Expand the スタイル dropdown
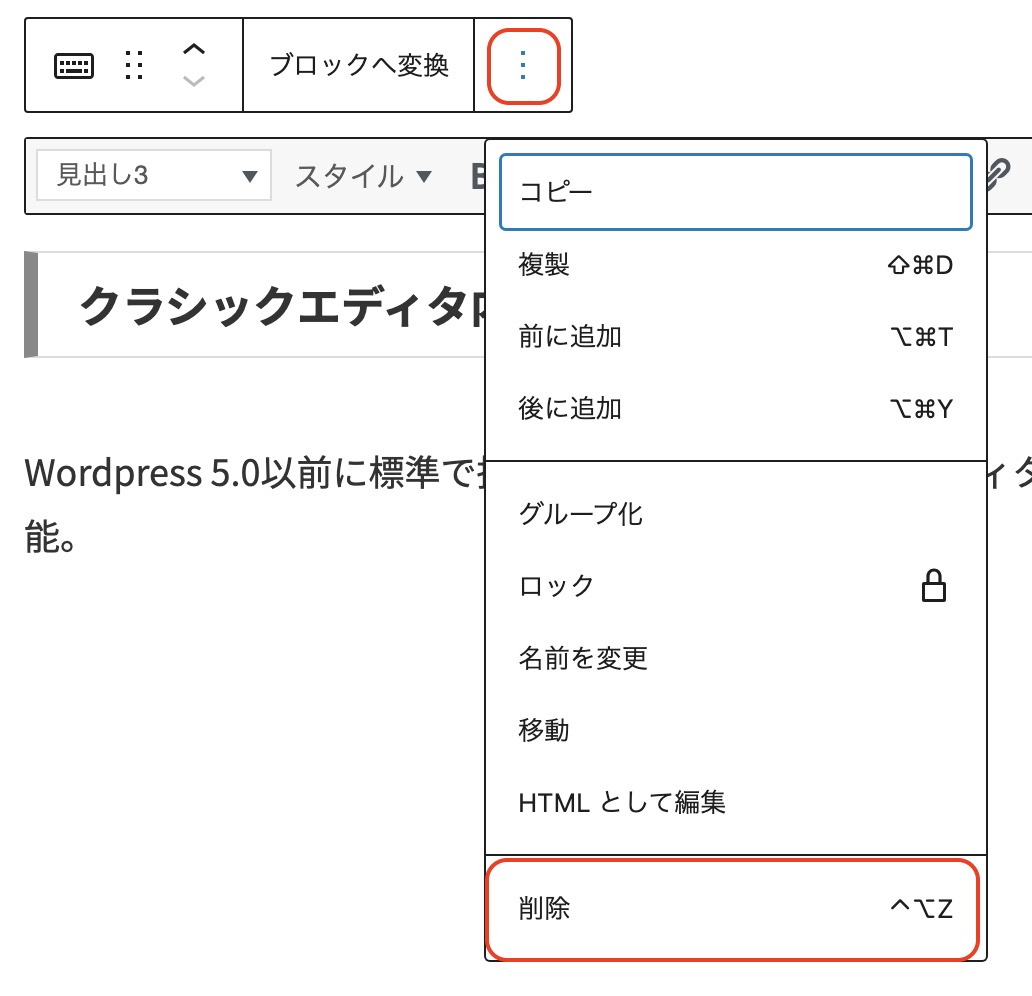 [363, 177]
